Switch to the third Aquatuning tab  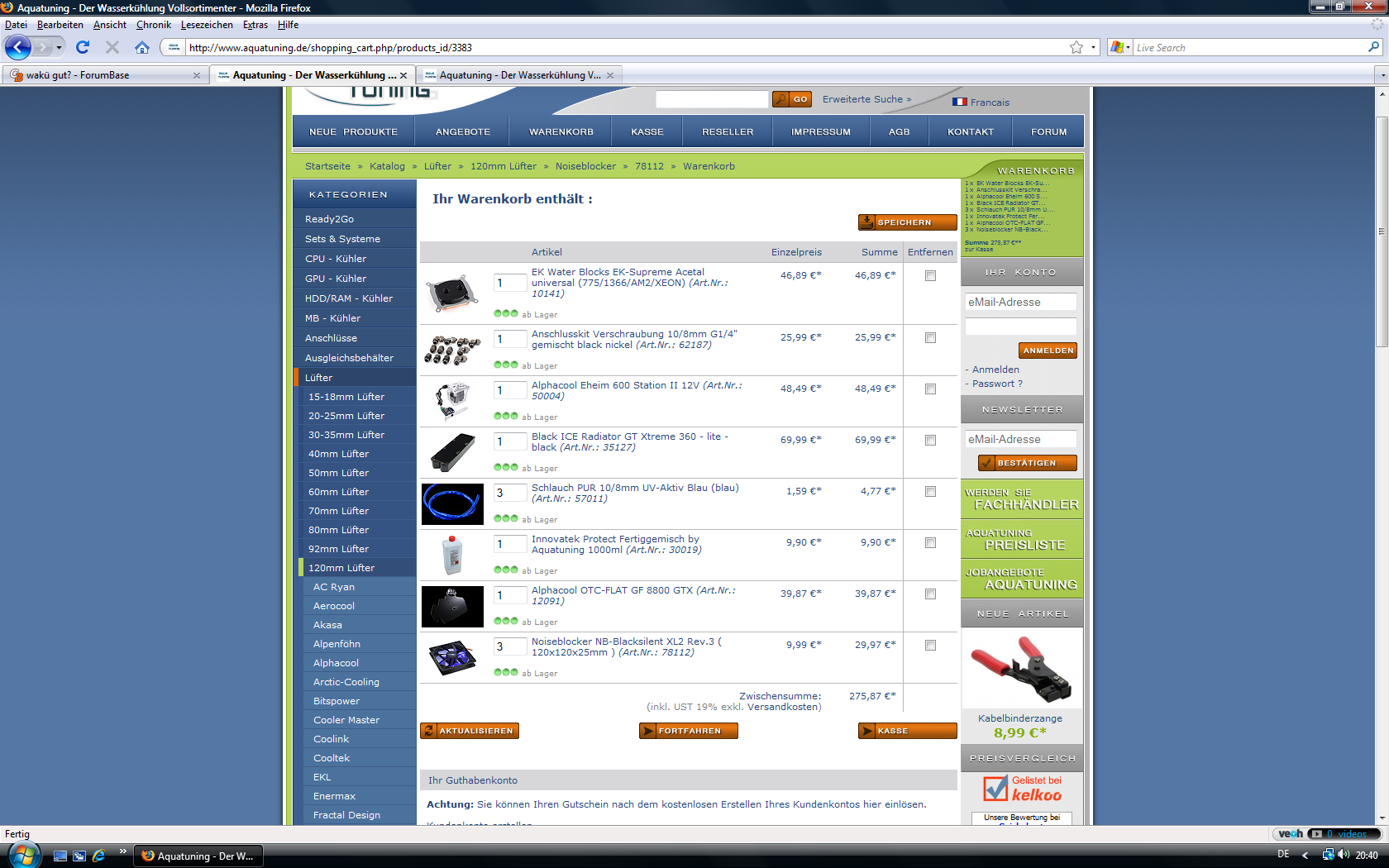pyautogui.click(x=518, y=75)
